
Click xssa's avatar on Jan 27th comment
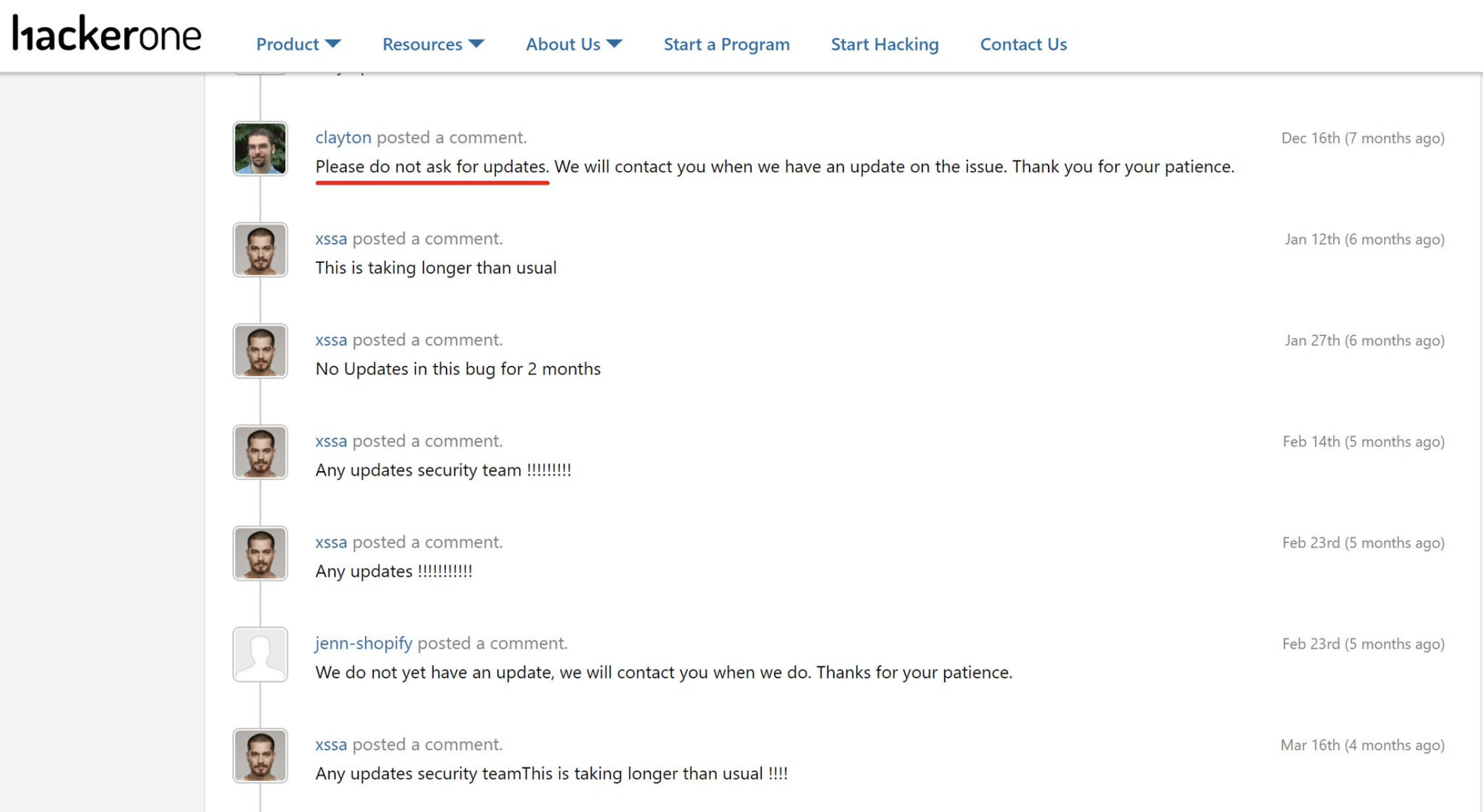(260, 351)
